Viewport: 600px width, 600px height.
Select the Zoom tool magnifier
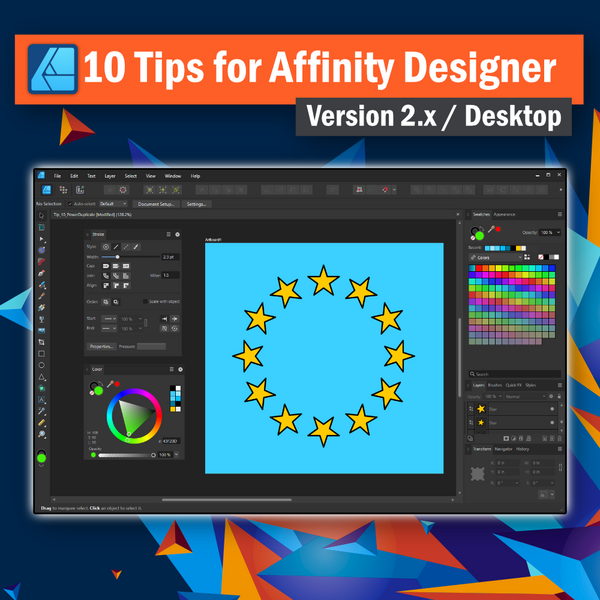[x=41, y=434]
